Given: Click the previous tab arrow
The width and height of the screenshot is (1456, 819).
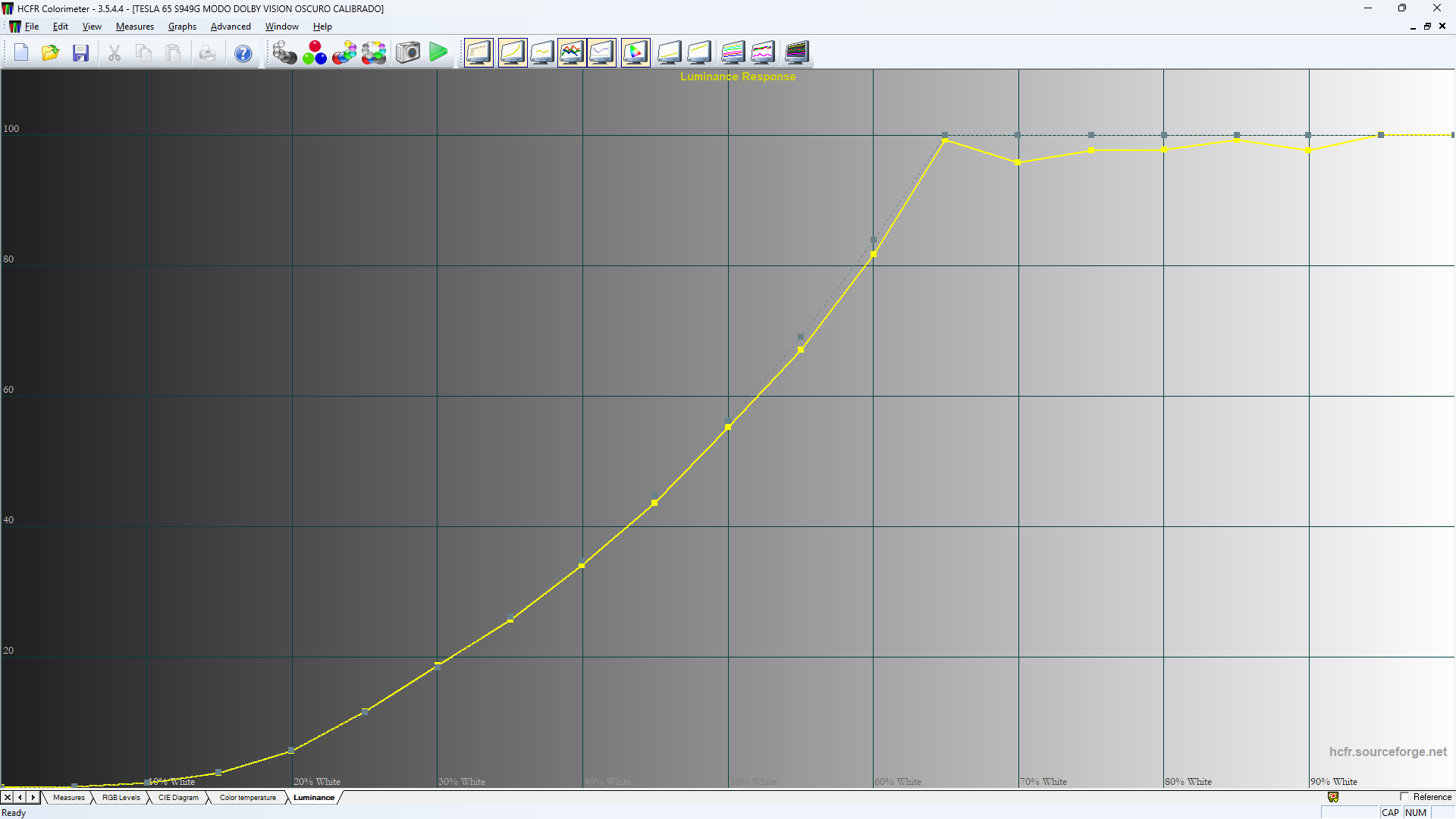Looking at the screenshot, I should (20, 798).
